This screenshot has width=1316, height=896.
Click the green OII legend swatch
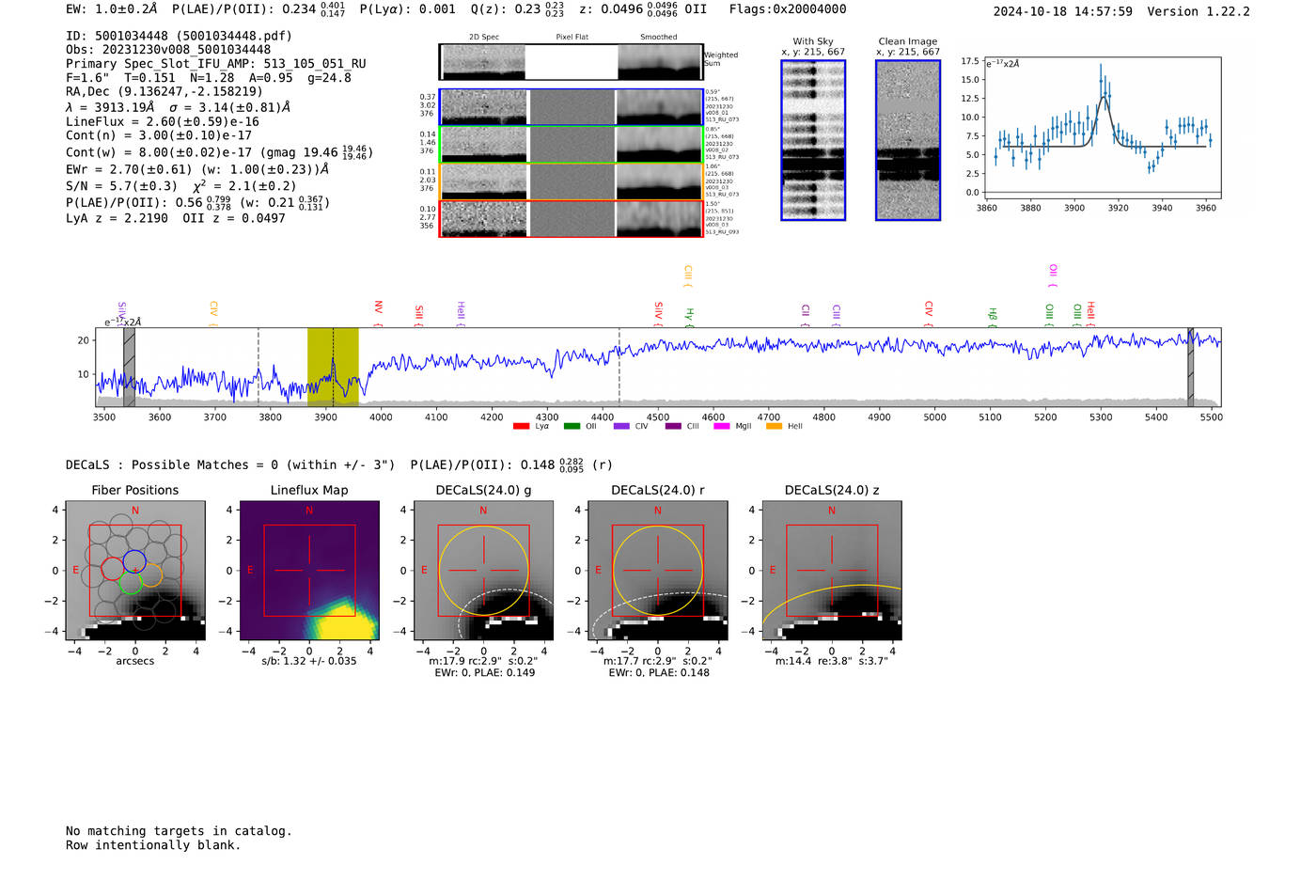pyautogui.click(x=572, y=426)
